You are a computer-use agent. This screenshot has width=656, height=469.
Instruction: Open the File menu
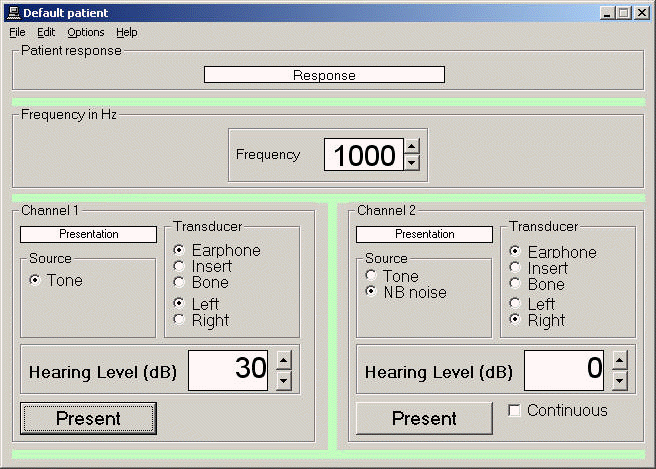coord(17,32)
